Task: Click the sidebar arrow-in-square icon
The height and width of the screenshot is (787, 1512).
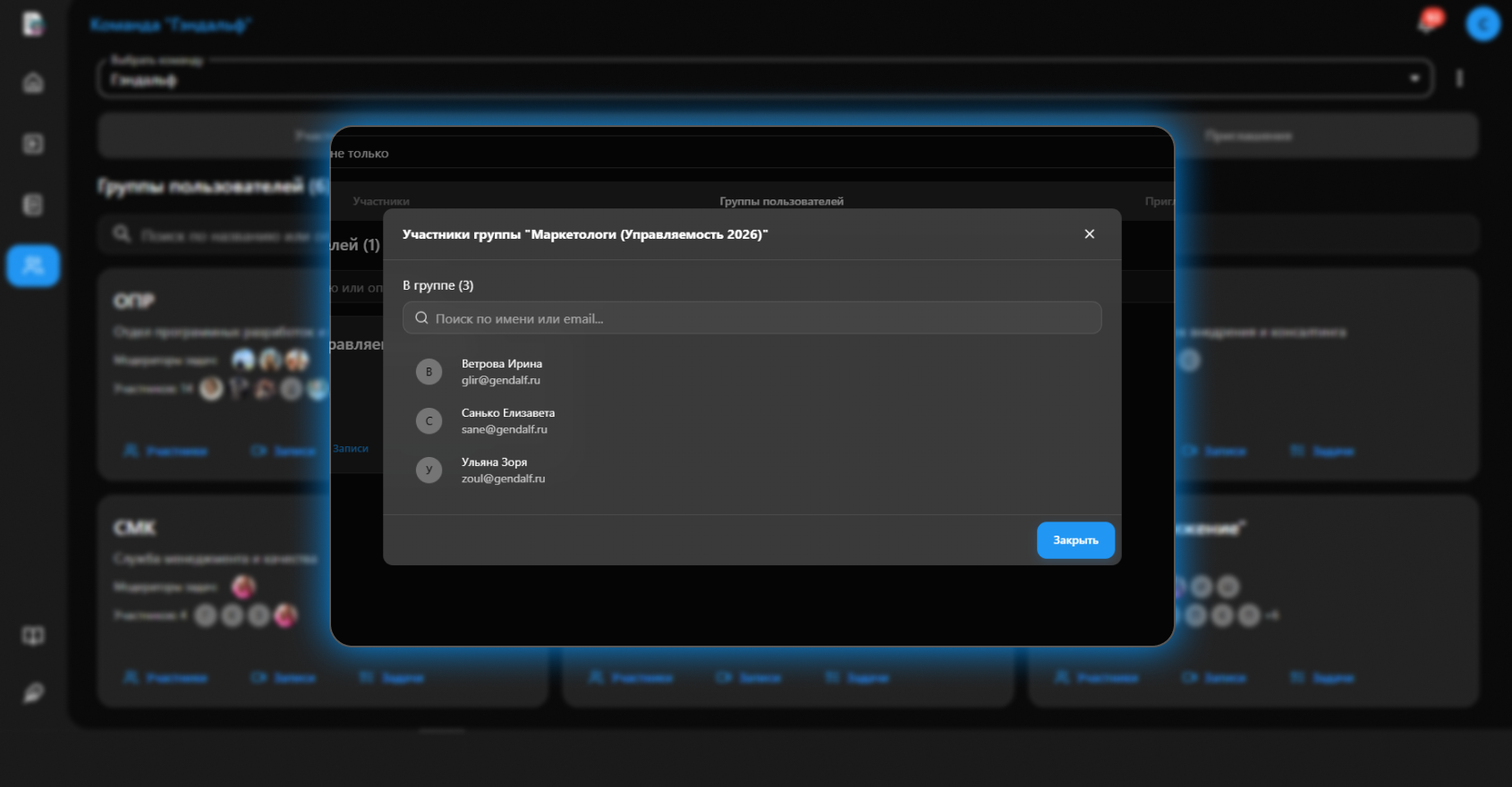Action: click(x=33, y=144)
